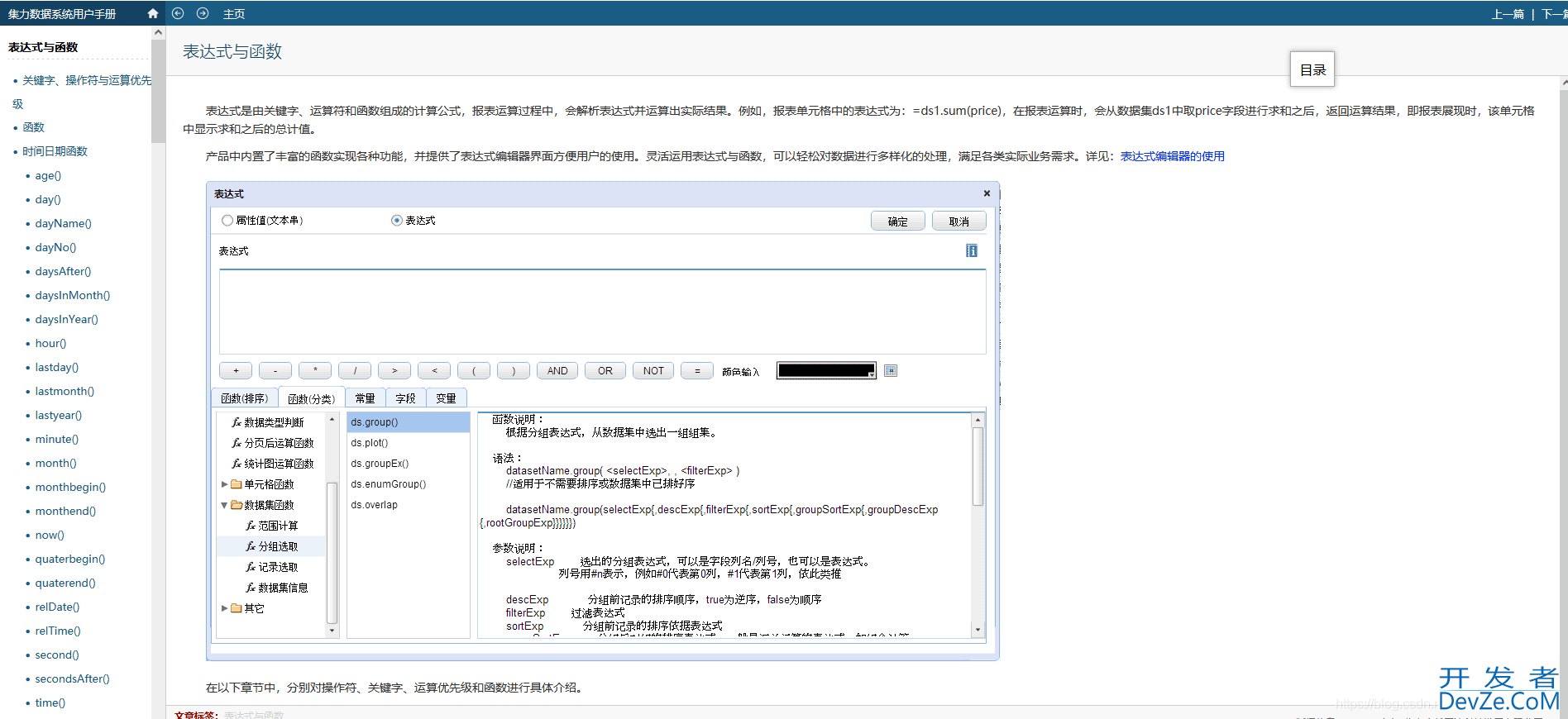Select 数据类型判断 in function tree
Viewport: 1568px width, 719px height.
(x=274, y=422)
